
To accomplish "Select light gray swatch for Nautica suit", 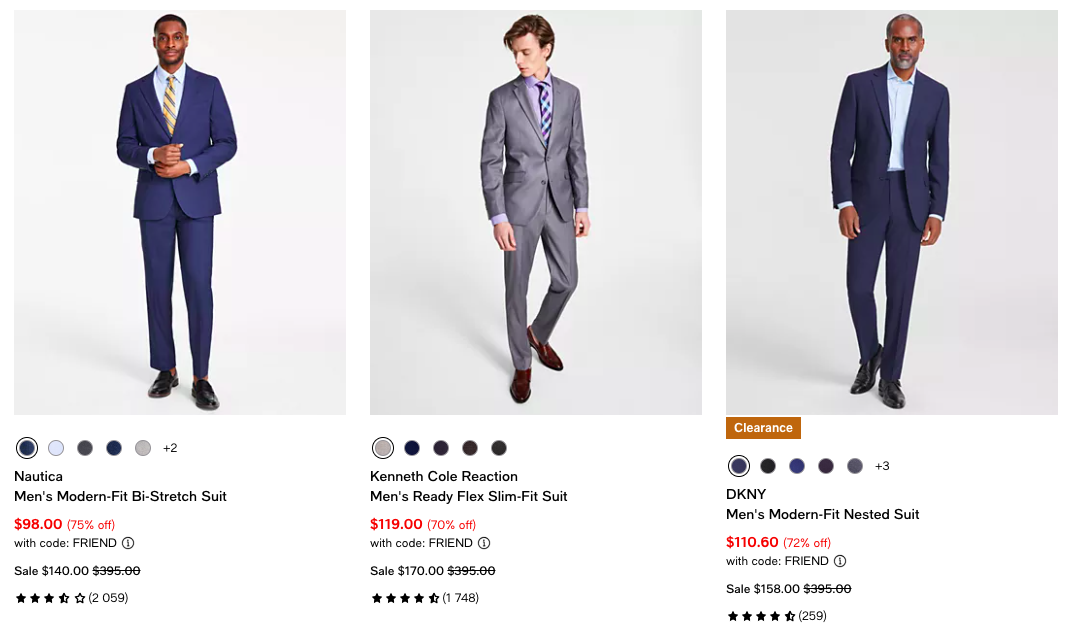I will (143, 448).
